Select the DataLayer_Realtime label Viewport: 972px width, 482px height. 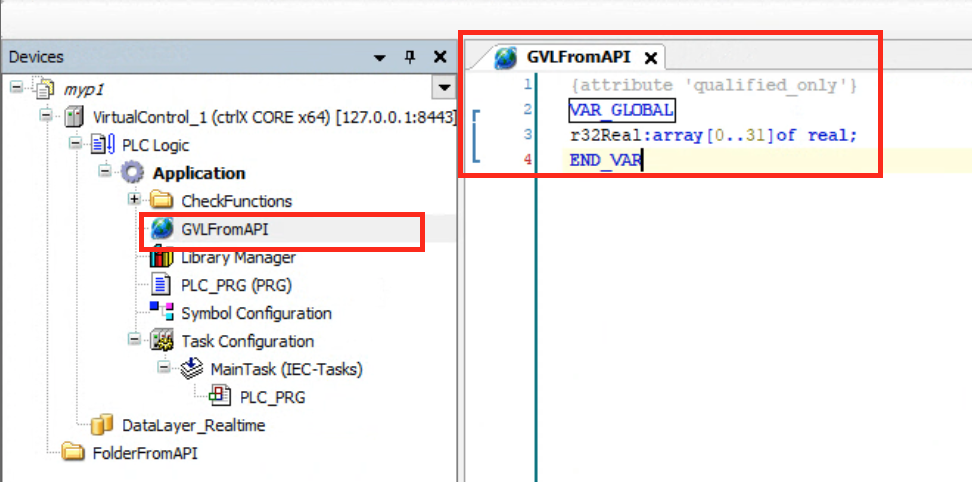(x=193, y=426)
